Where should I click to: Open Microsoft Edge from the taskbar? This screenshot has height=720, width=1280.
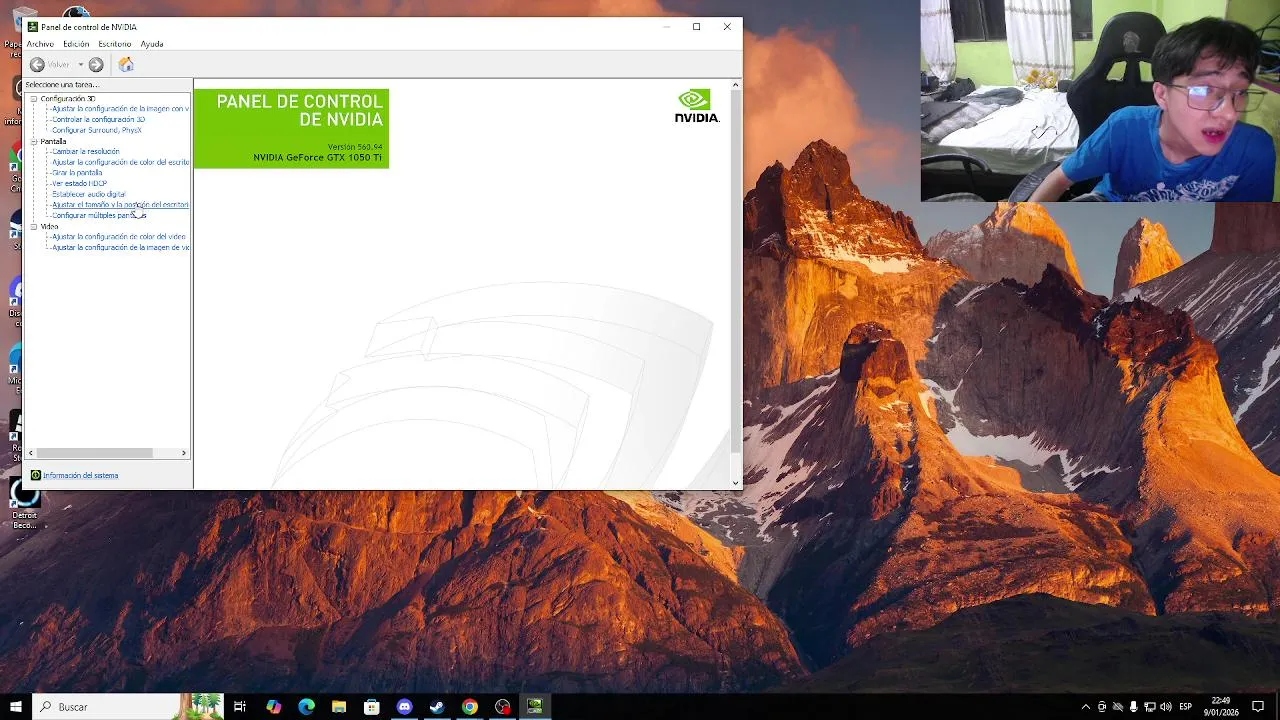coord(307,706)
